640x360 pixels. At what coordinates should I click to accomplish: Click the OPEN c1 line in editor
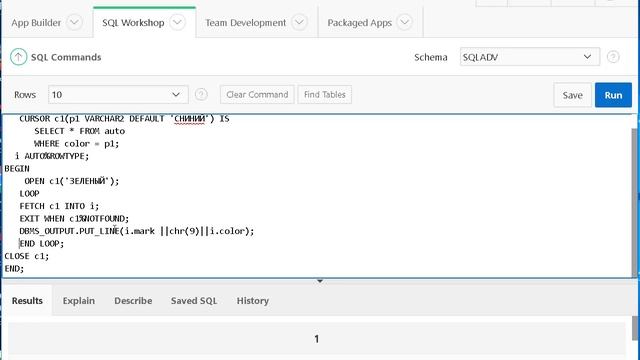(x=72, y=181)
